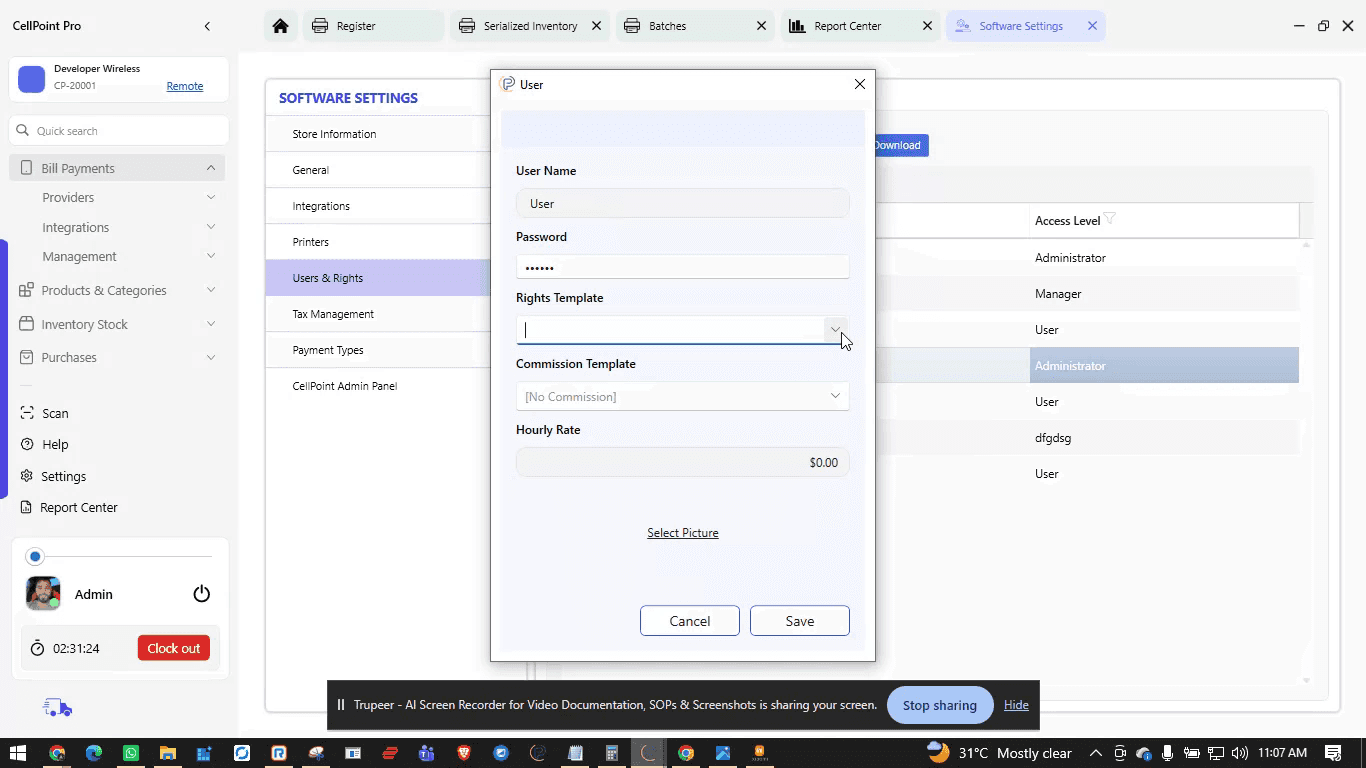The width and height of the screenshot is (1366, 768).
Task: Click the User Name field
Action: click(683, 203)
